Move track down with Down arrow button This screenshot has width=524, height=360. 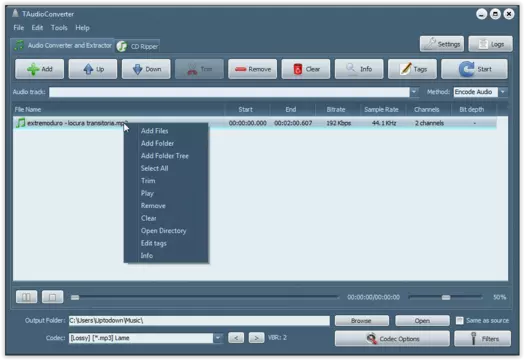146,69
